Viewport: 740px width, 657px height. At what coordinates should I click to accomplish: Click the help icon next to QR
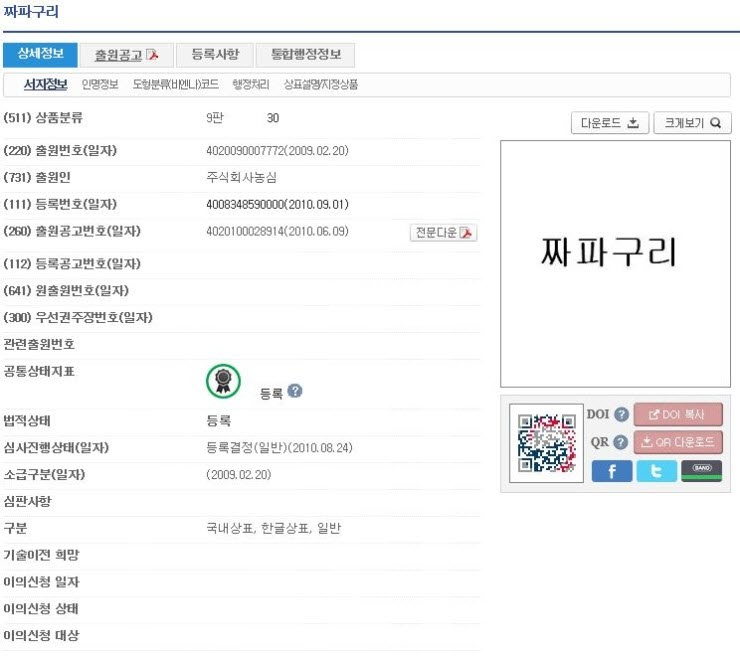point(621,442)
